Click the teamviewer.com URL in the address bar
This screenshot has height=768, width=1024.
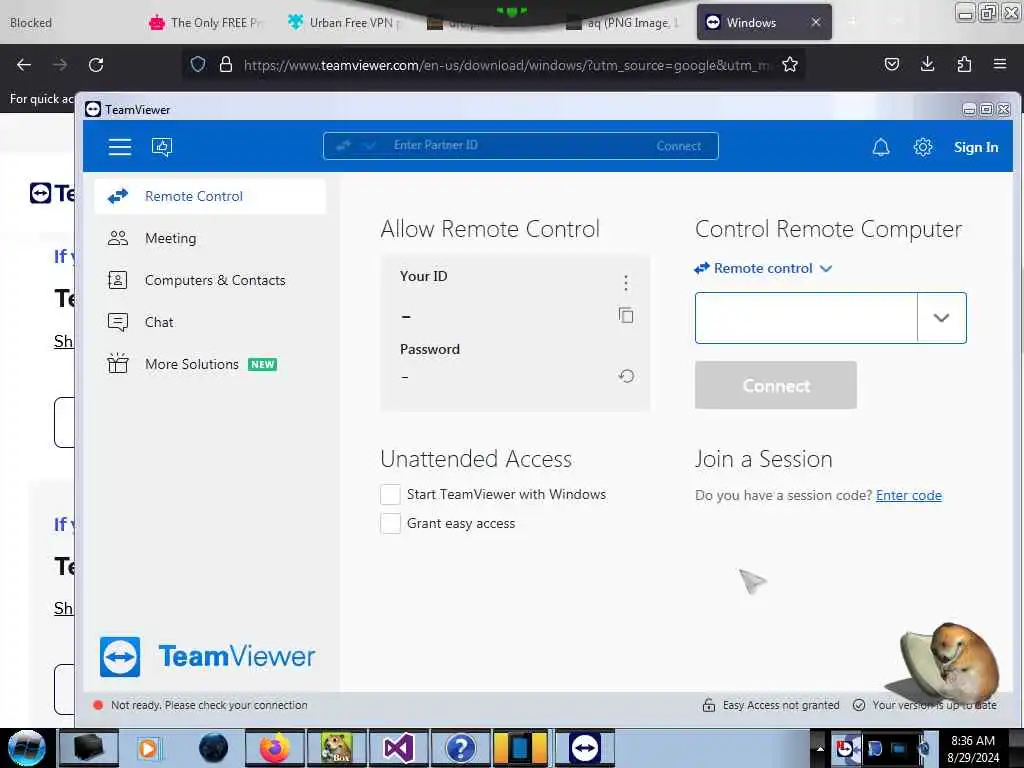pyautogui.click(x=507, y=65)
